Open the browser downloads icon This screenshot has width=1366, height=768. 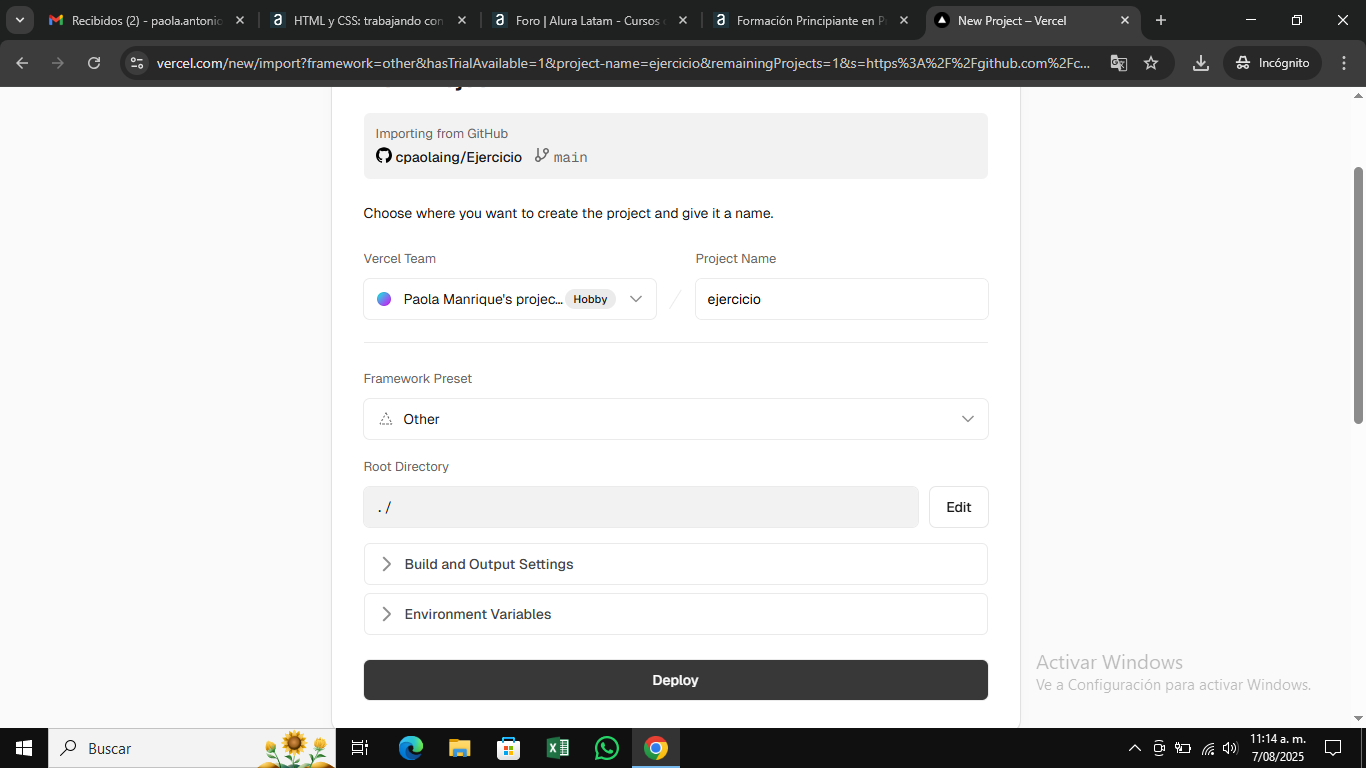coord(1201,63)
